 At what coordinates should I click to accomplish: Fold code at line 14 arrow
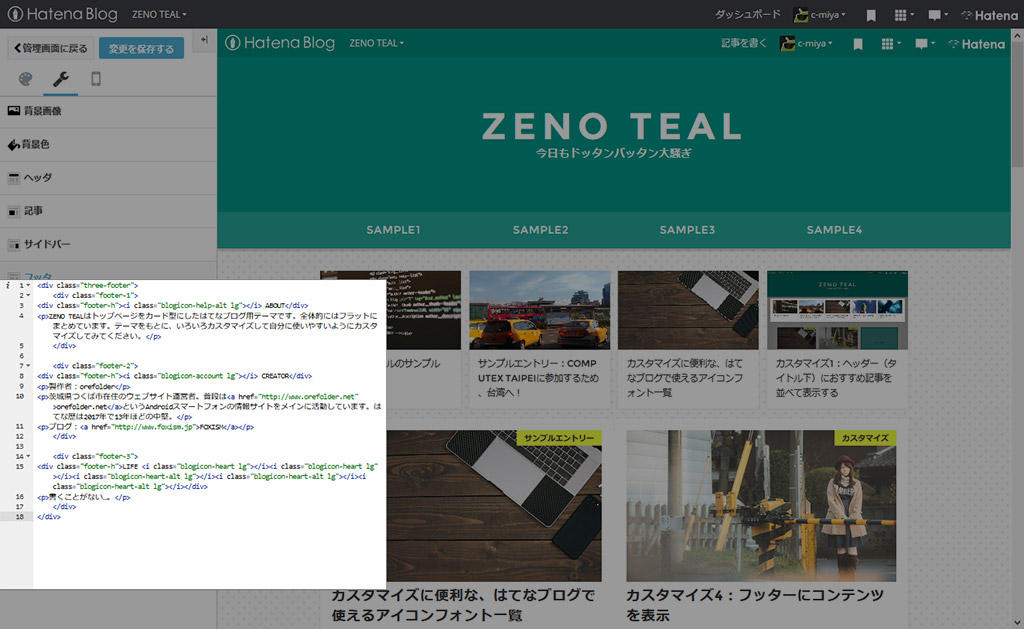tap(28, 457)
